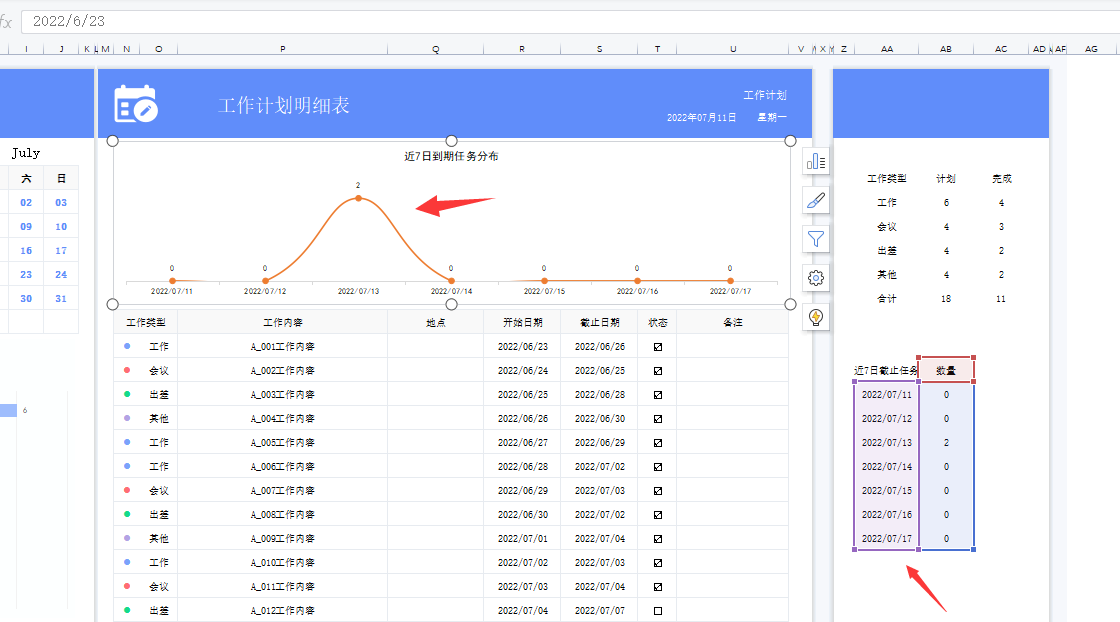Toggle the status checkbox for A_004工作内容
Screen dimensions: 1120x622
[x=658, y=418]
